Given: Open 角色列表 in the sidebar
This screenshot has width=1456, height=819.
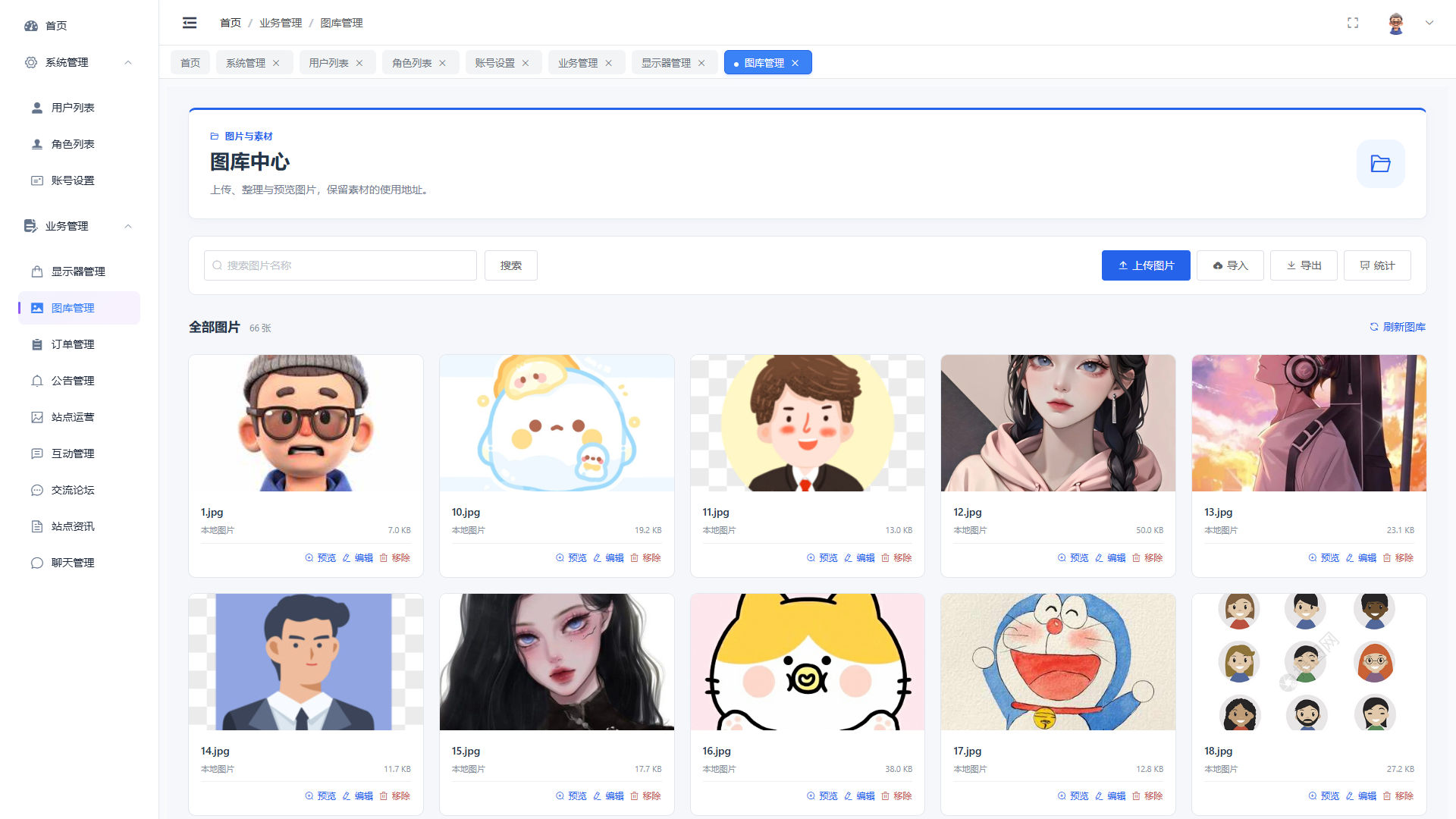Looking at the screenshot, I should click(x=79, y=144).
